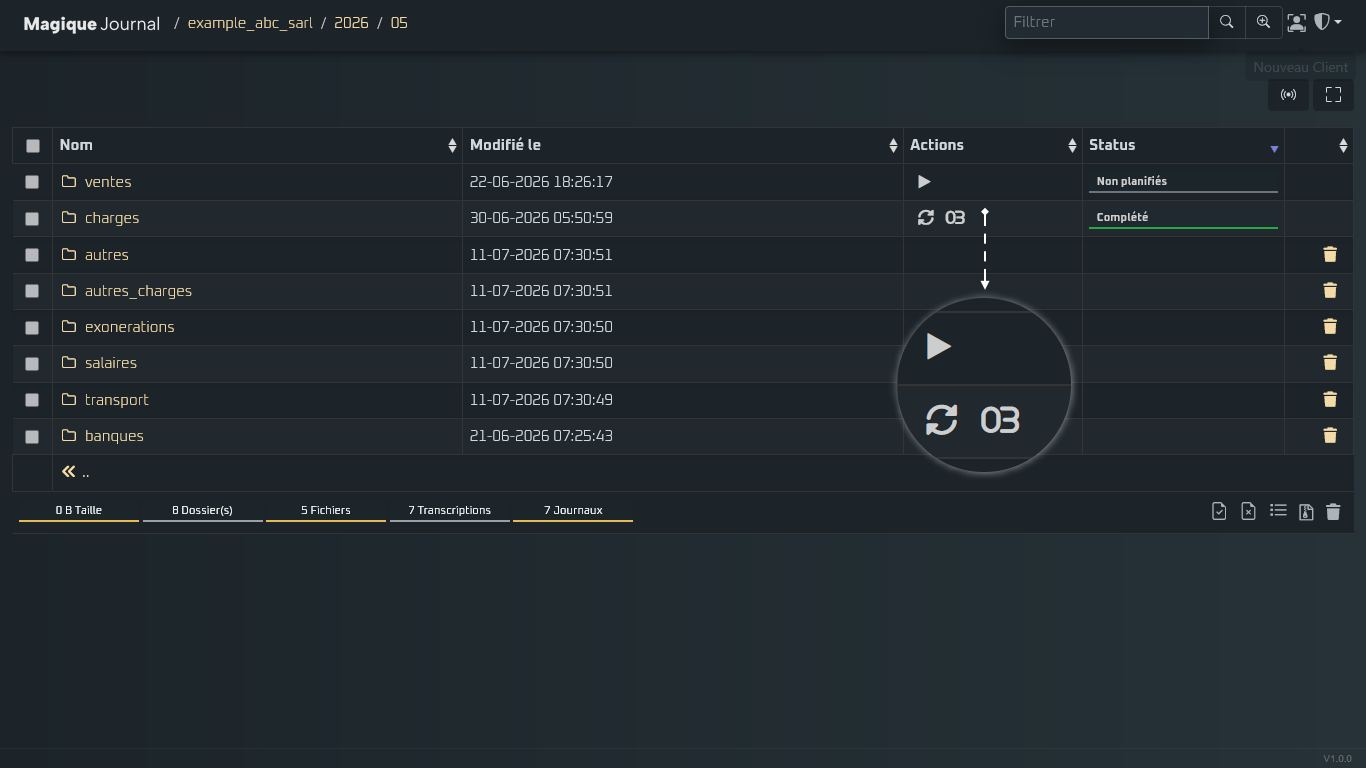Delete the autres folder with its trash icon
Viewport: 1366px width, 768px height.
click(1330, 255)
